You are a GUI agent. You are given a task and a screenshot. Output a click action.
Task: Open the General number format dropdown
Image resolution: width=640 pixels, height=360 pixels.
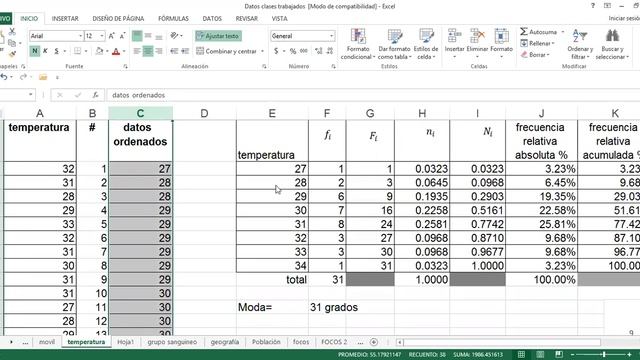tap(331, 36)
